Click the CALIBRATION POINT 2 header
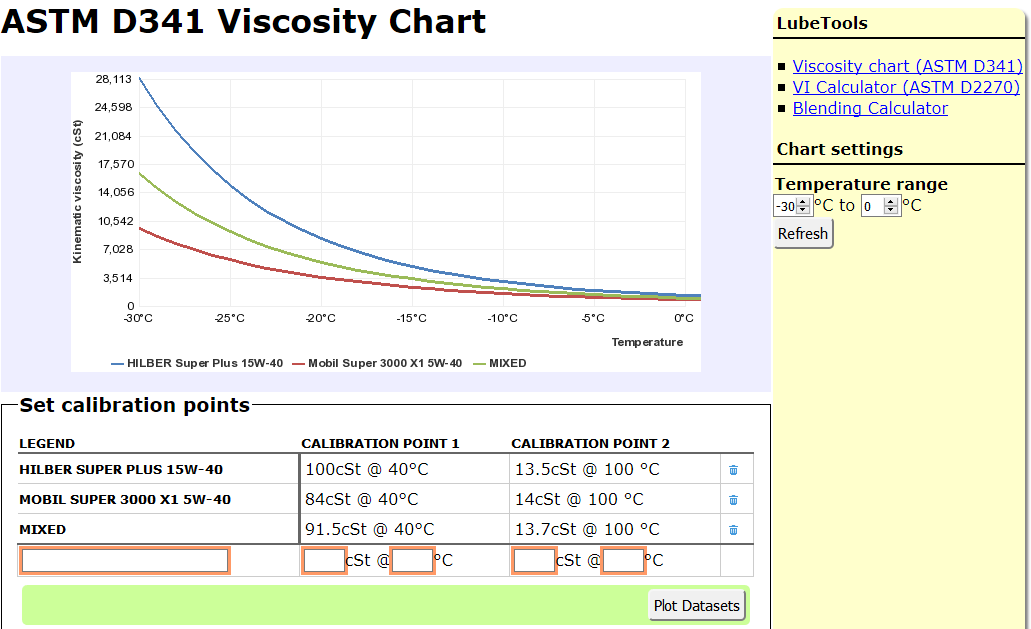Screen dimensions: 1031x629 [590, 444]
